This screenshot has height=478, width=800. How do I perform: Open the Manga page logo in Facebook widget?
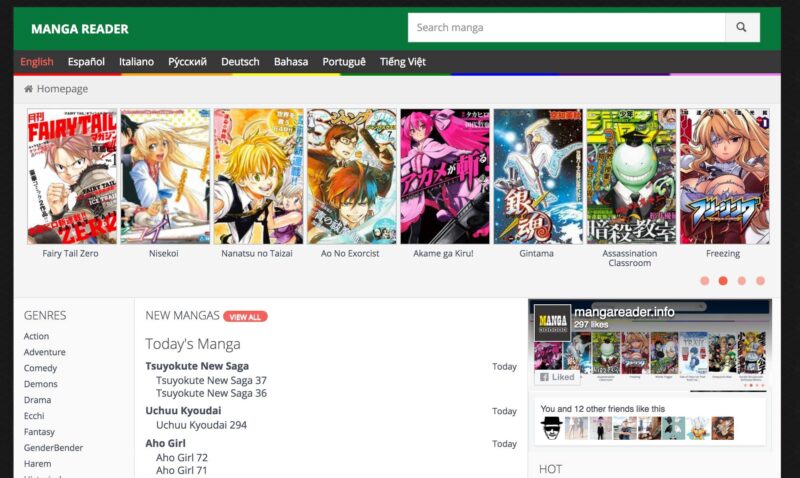click(x=553, y=323)
